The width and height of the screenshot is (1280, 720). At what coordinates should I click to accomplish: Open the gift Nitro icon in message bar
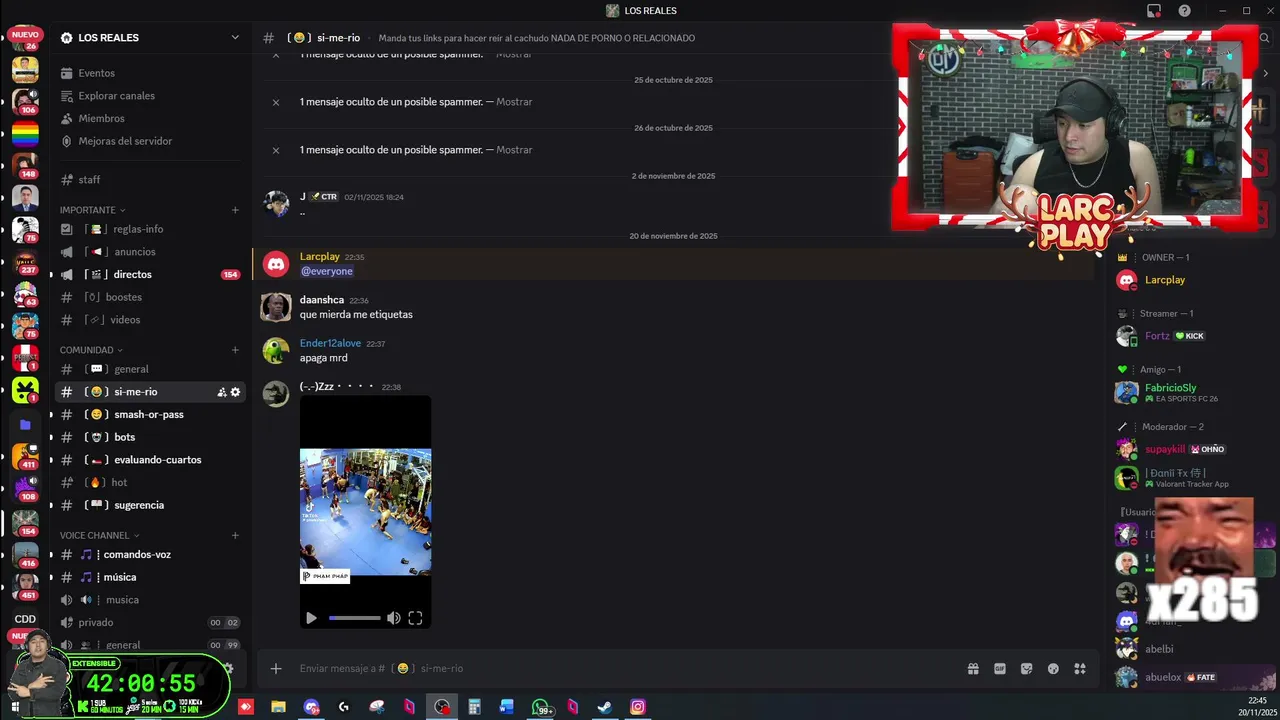tap(973, 669)
